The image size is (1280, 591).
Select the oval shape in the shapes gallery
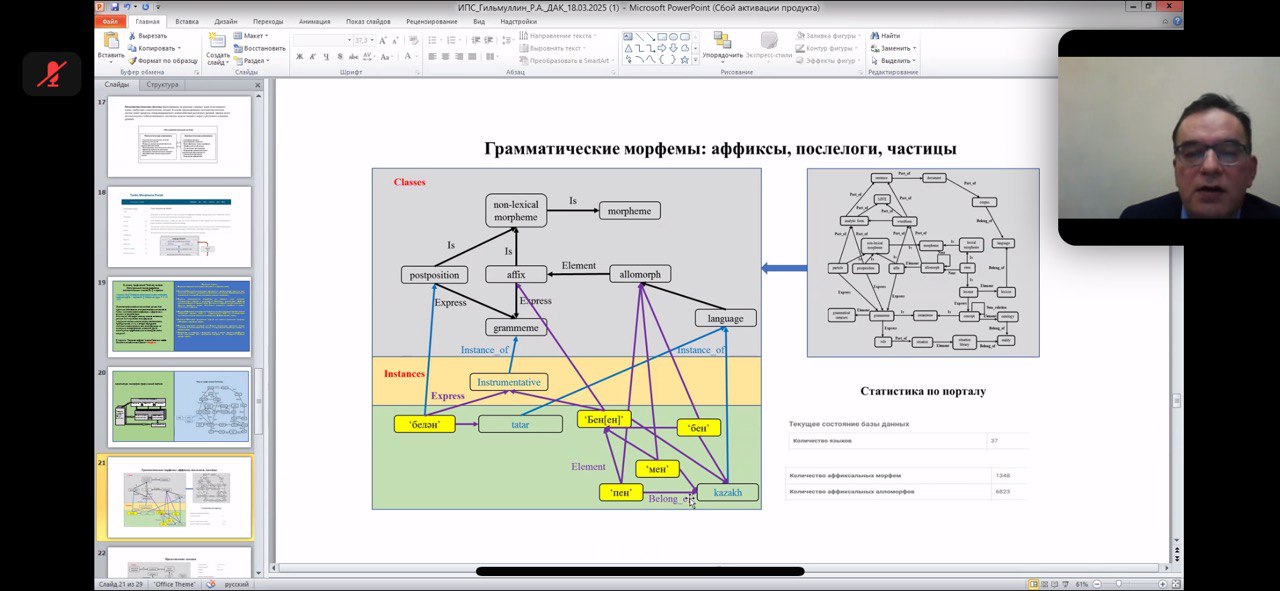tap(674, 36)
